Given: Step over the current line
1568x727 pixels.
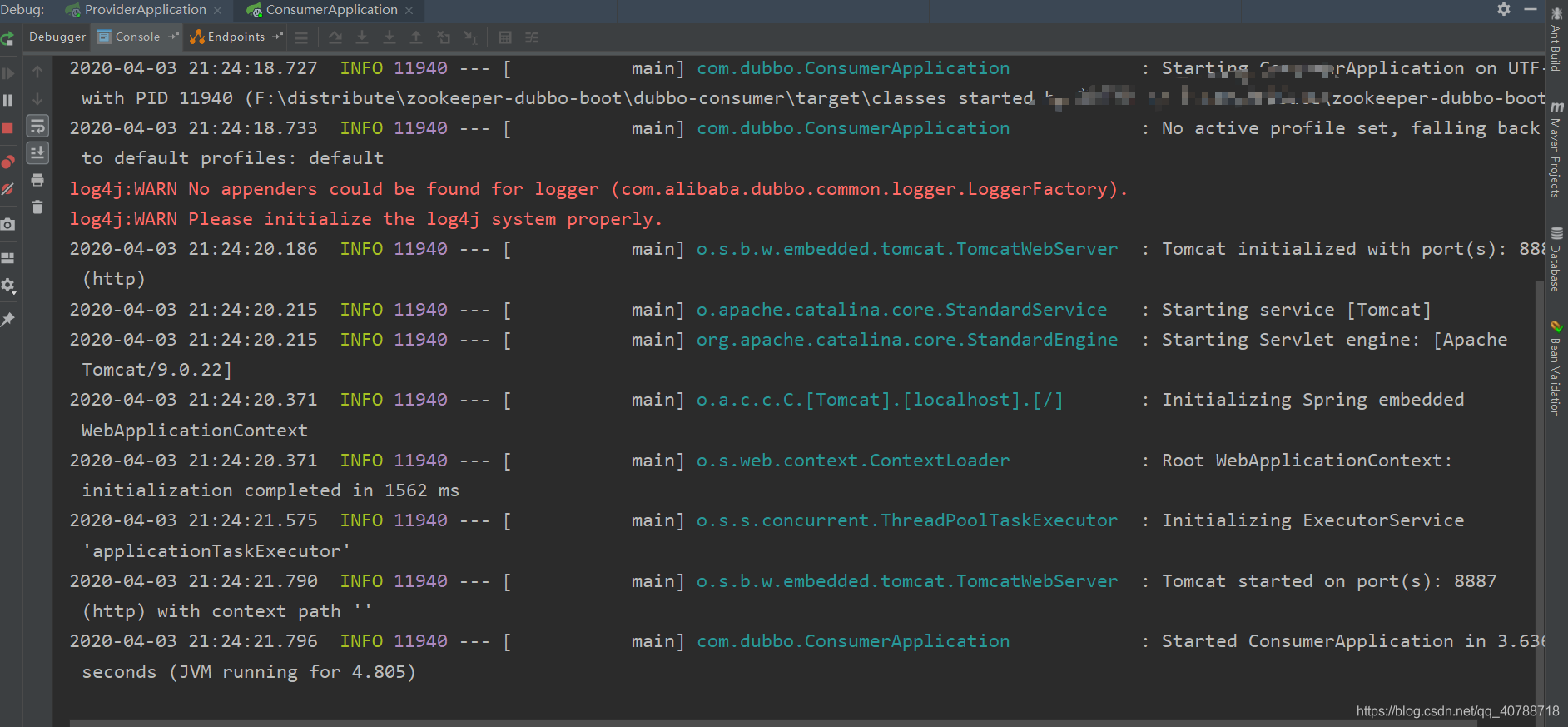Looking at the screenshot, I should tap(335, 37).
